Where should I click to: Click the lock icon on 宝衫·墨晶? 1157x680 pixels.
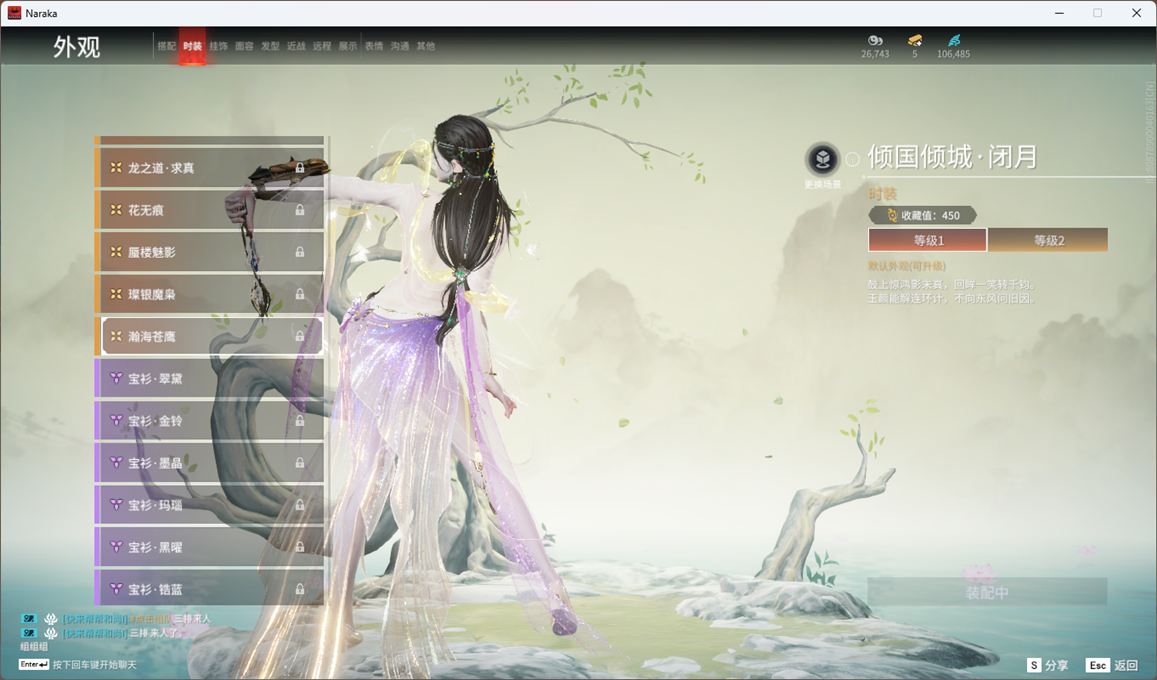[300, 462]
